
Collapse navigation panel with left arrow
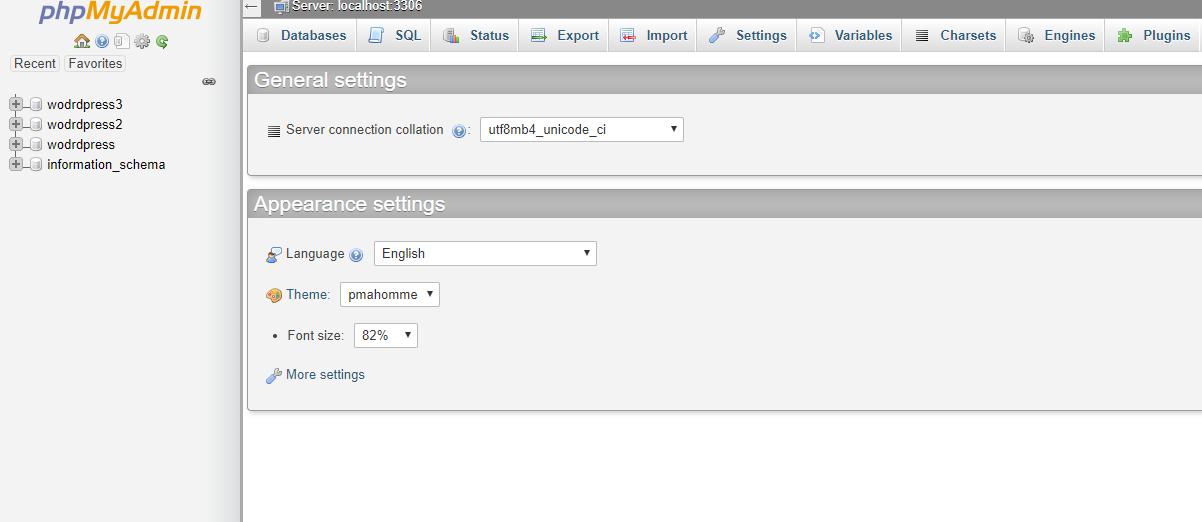click(x=252, y=6)
